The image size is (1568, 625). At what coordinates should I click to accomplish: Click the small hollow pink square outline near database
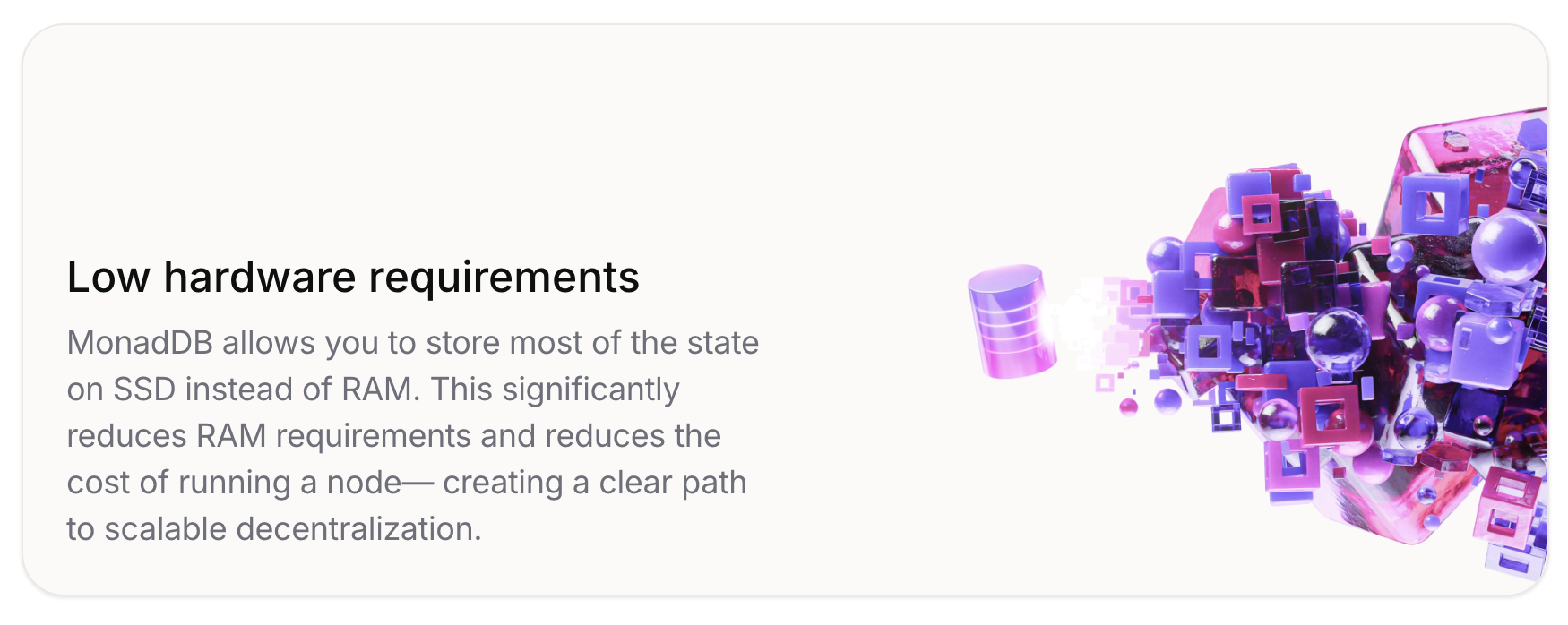pyautogui.click(x=1104, y=383)
